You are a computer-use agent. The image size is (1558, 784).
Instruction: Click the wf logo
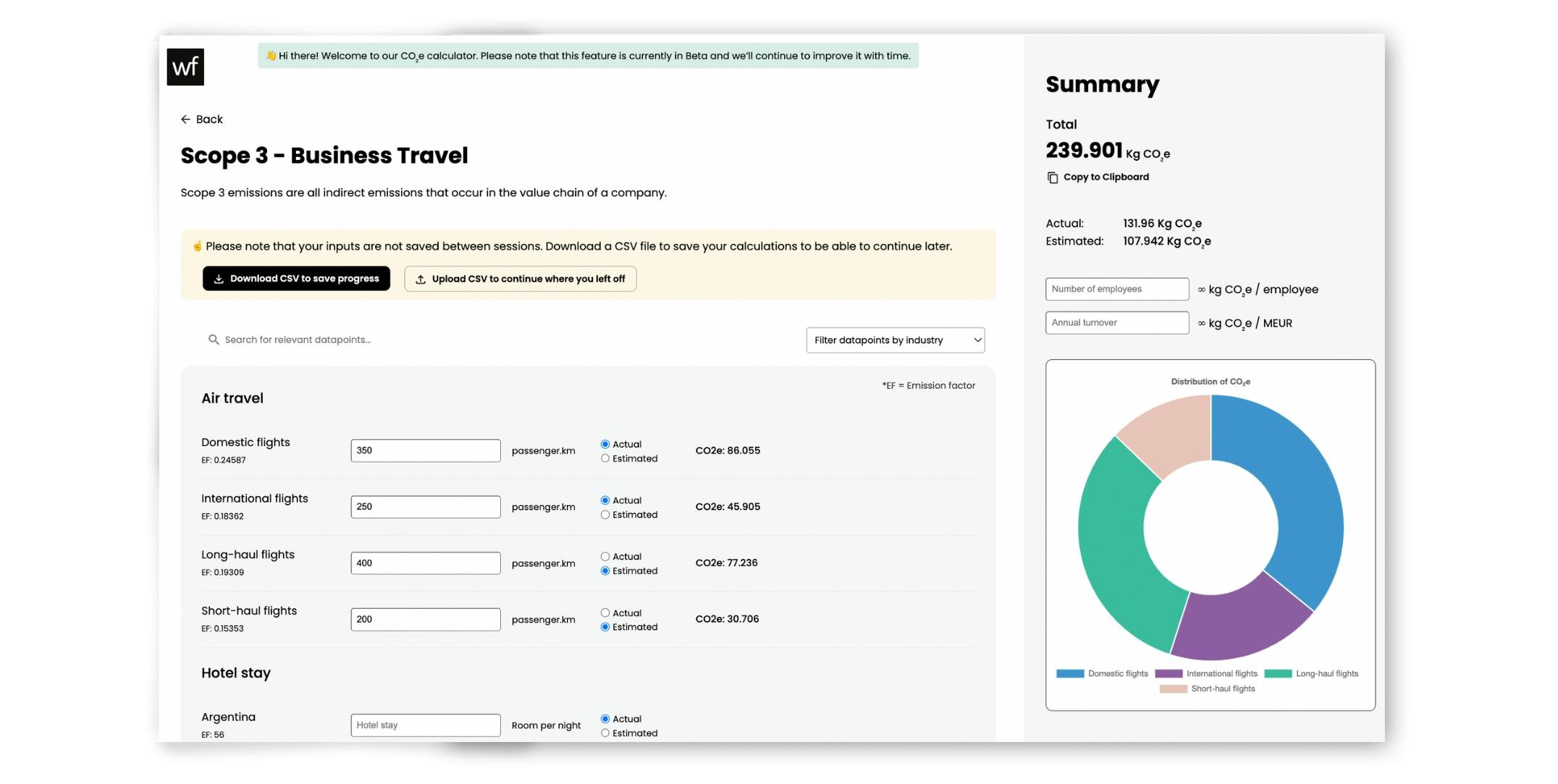click(x=185, y=67)
